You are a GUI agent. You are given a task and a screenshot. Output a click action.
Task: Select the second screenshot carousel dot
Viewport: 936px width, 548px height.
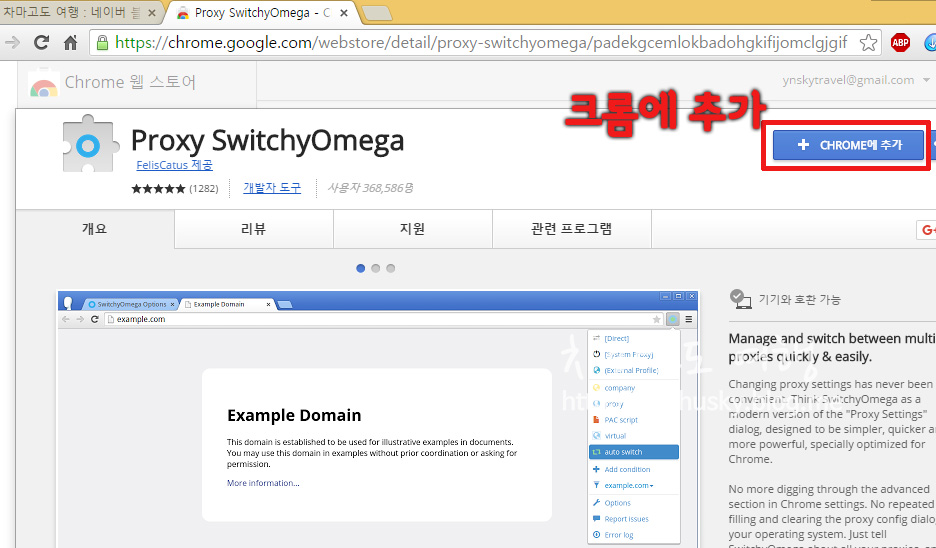coord(375,269)
